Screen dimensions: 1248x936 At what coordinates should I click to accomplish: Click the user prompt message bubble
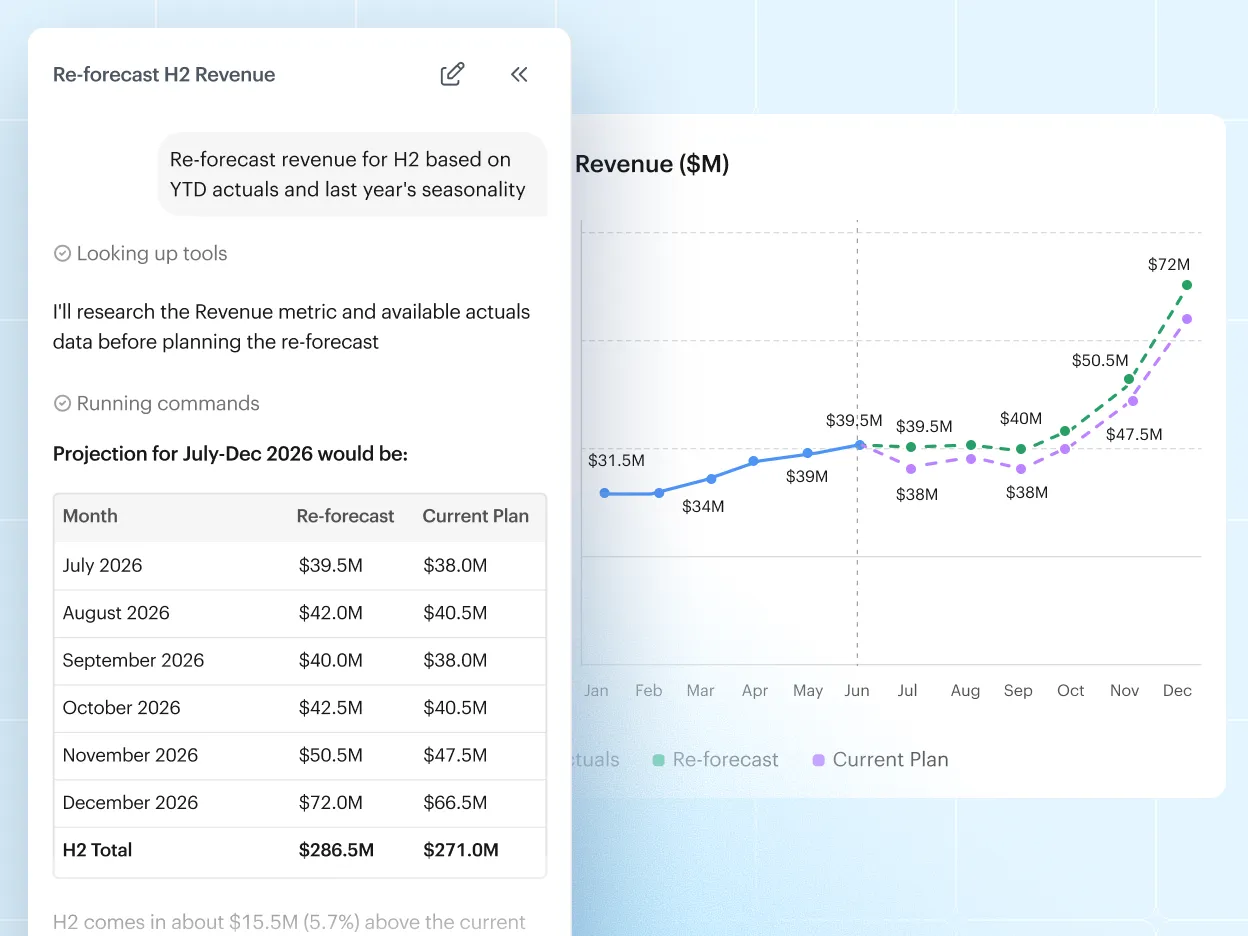coord(352,174)
